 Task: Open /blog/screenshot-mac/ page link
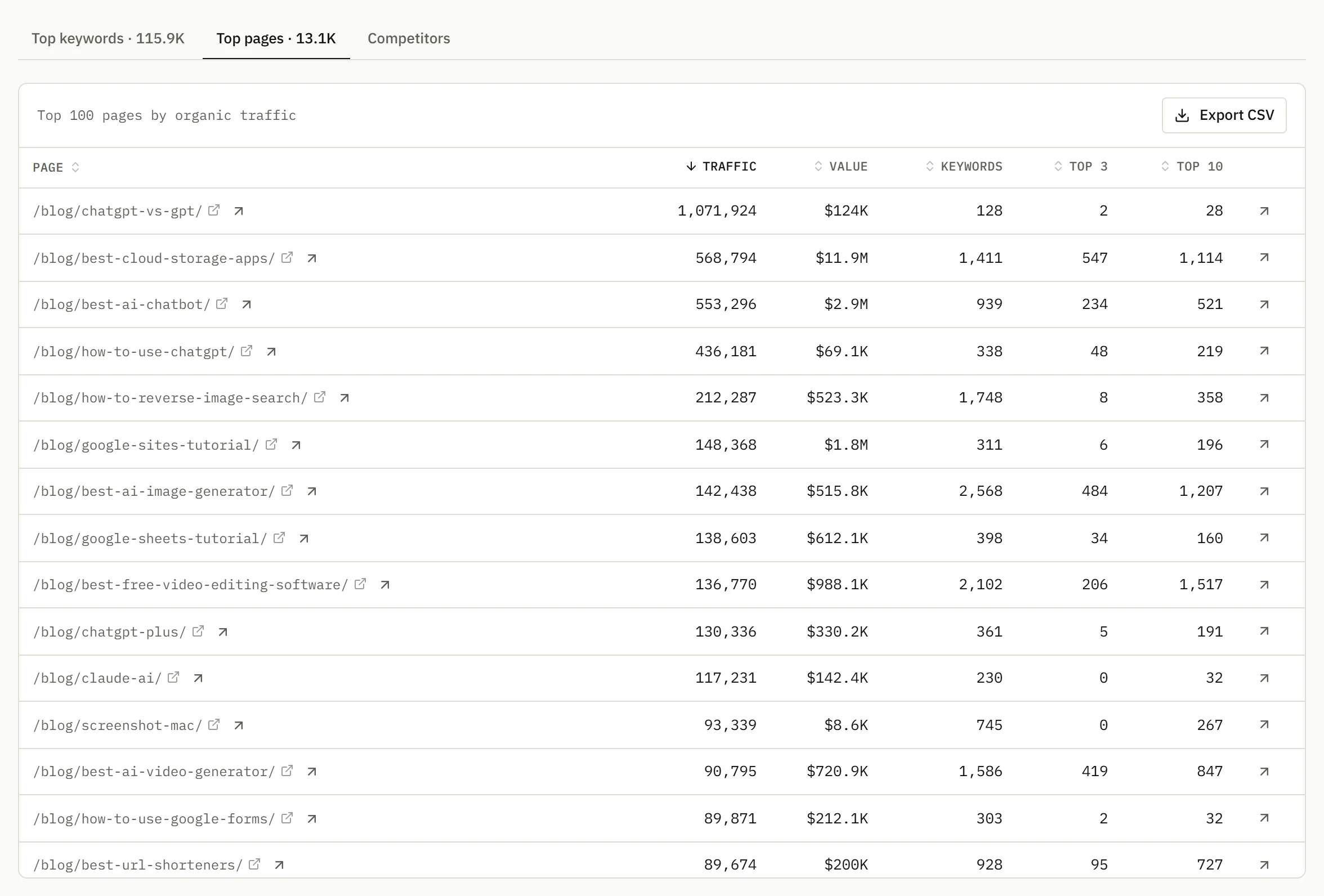tap(117, 725)
